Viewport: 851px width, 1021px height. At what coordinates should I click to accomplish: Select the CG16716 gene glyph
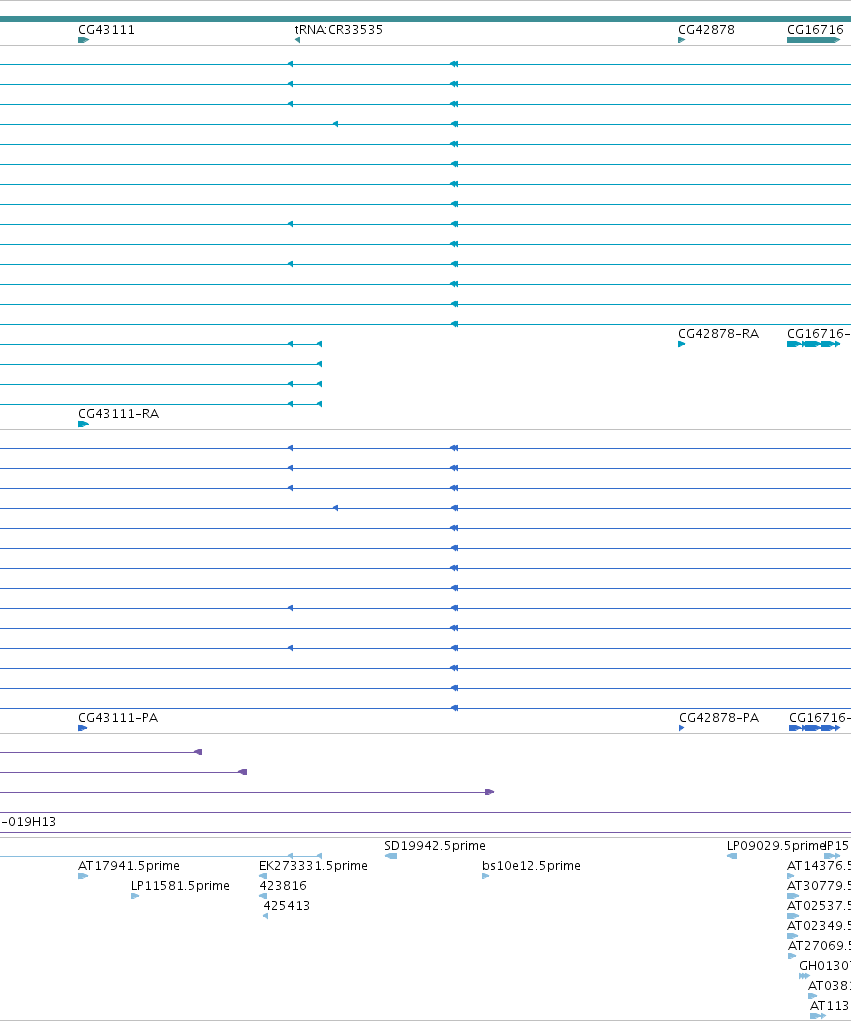(813, 40)
